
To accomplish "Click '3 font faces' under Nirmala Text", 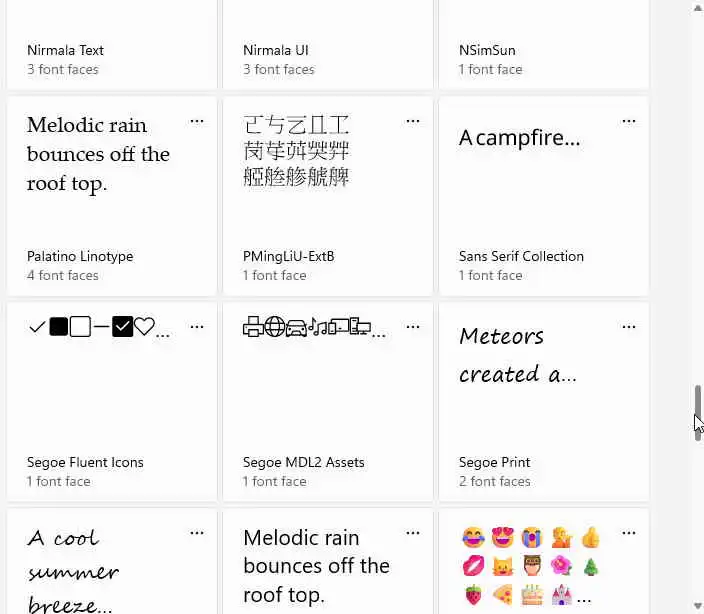I will (62, 69).
